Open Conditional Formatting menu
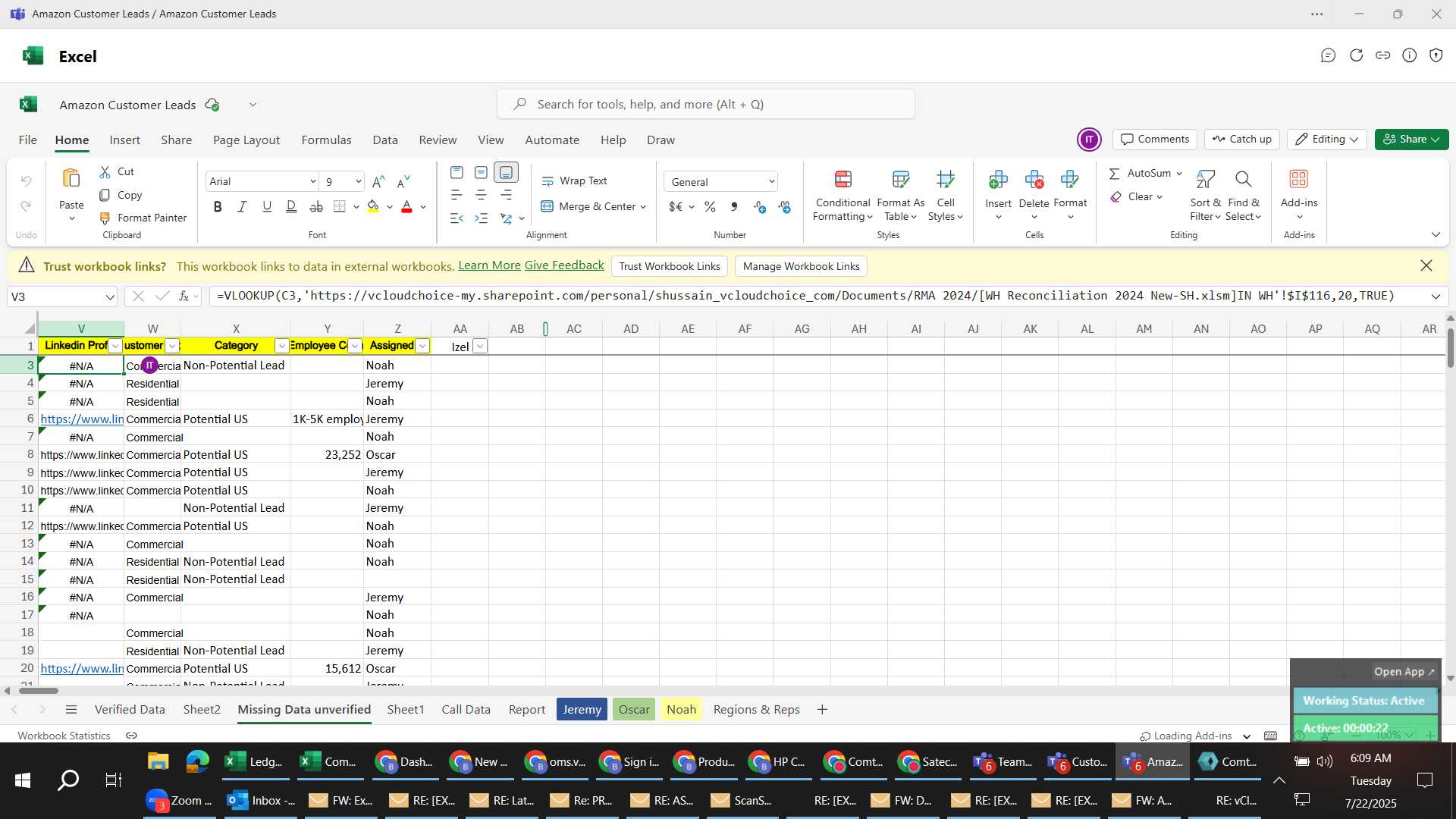The height and width of the screenshot is (819, 1456). tap(843, 196)
